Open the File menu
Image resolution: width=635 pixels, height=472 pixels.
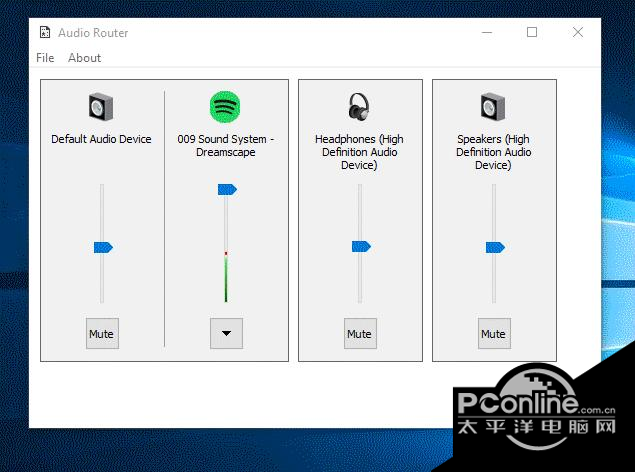(x=45, y=58)
